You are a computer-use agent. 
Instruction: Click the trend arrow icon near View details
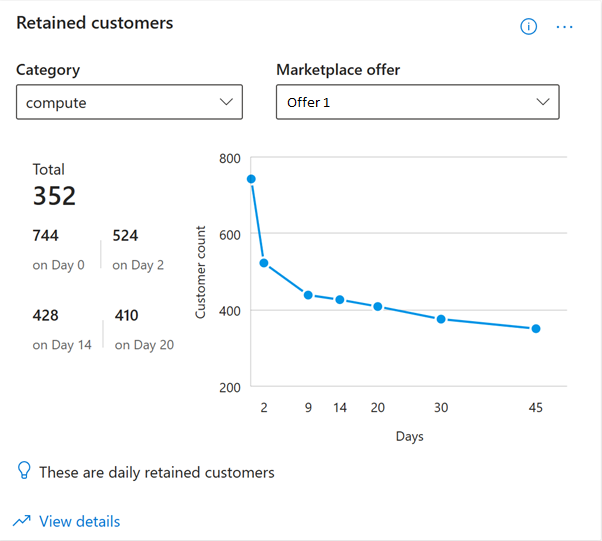(22, 521)
